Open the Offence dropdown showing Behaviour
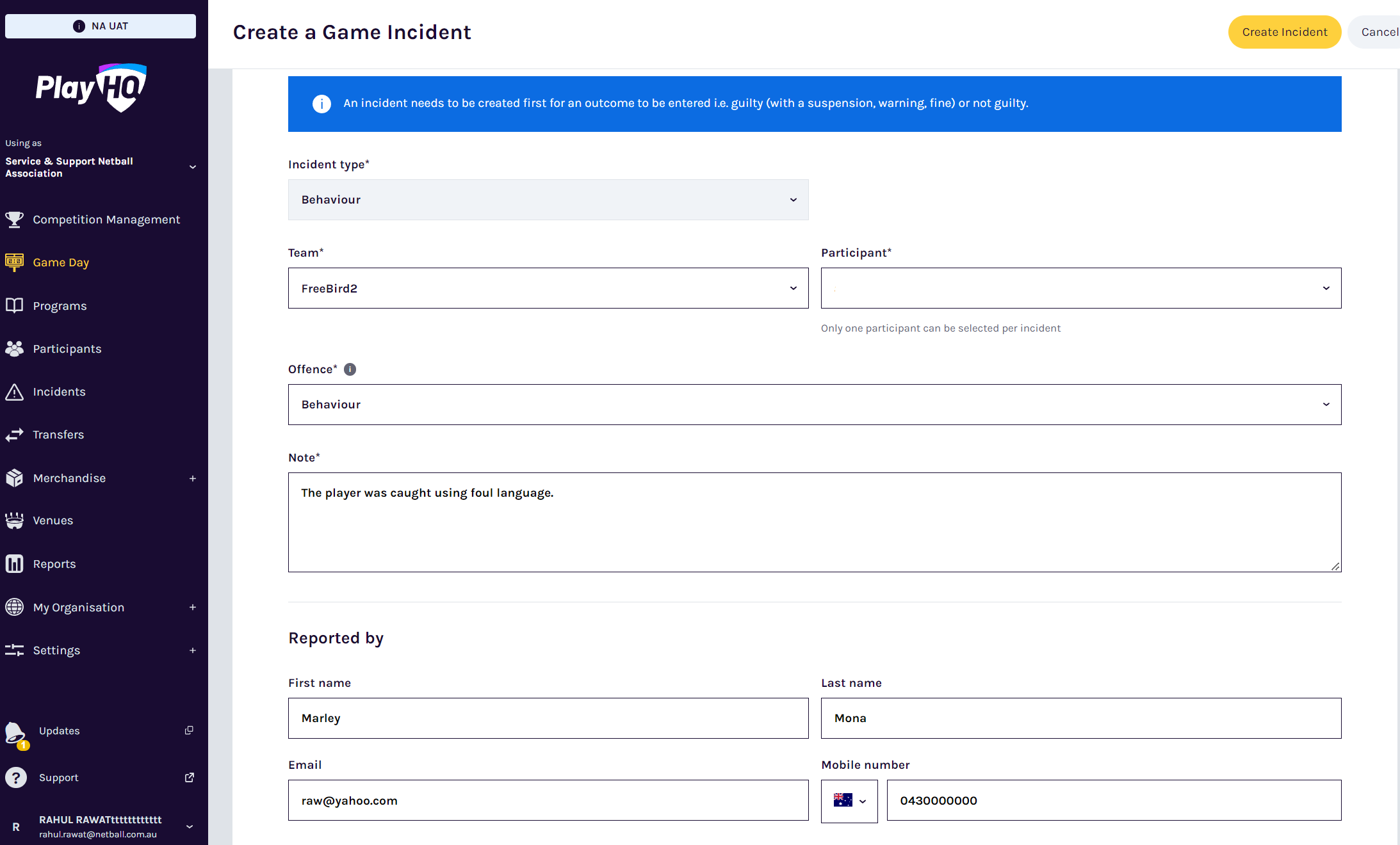This screenshot has width=1400, height=845. [815, 405]
